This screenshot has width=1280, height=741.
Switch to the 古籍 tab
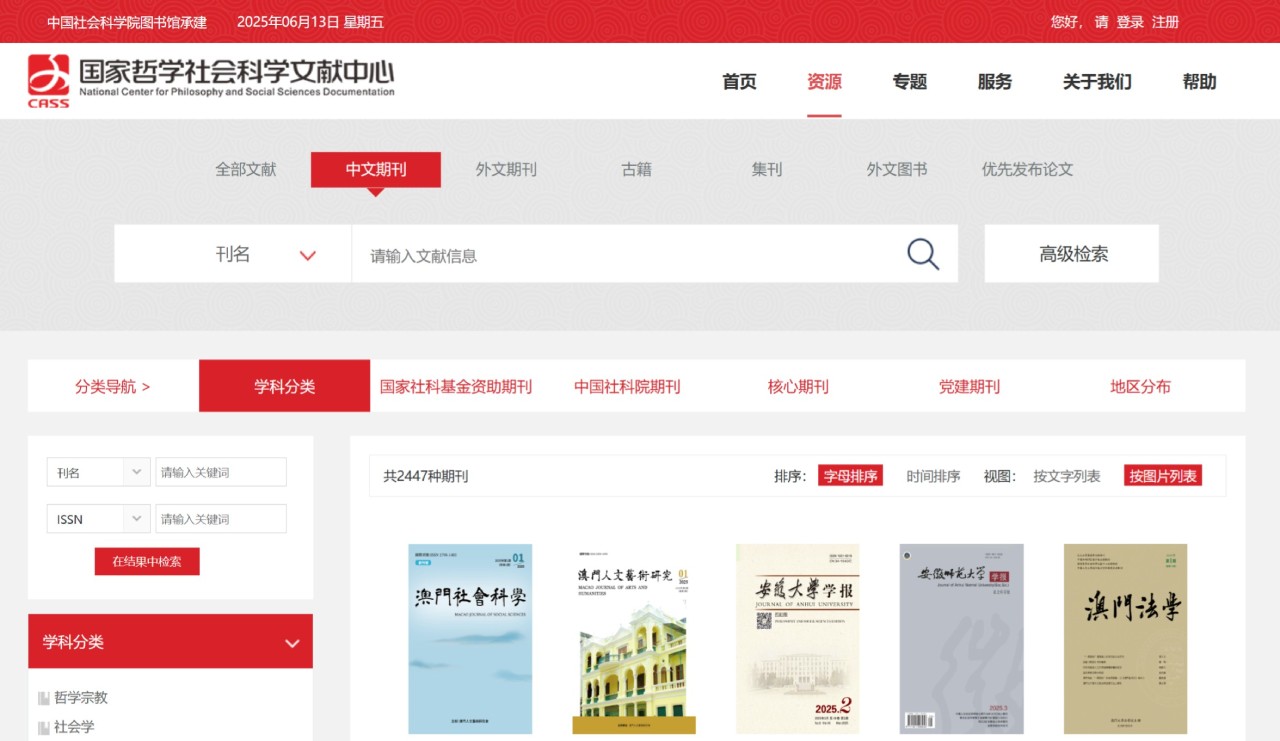click(x=636, y=170)
